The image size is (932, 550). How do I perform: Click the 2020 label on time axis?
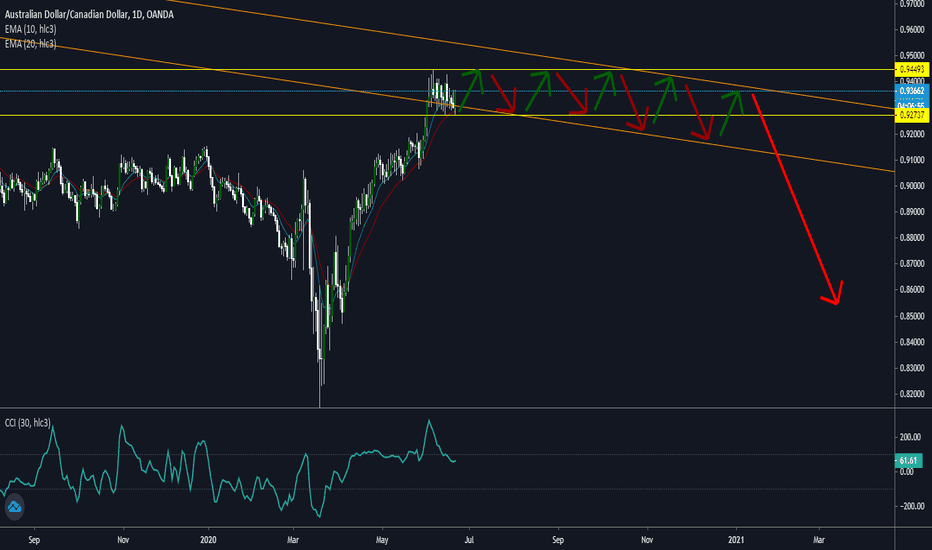click(208, 540)
